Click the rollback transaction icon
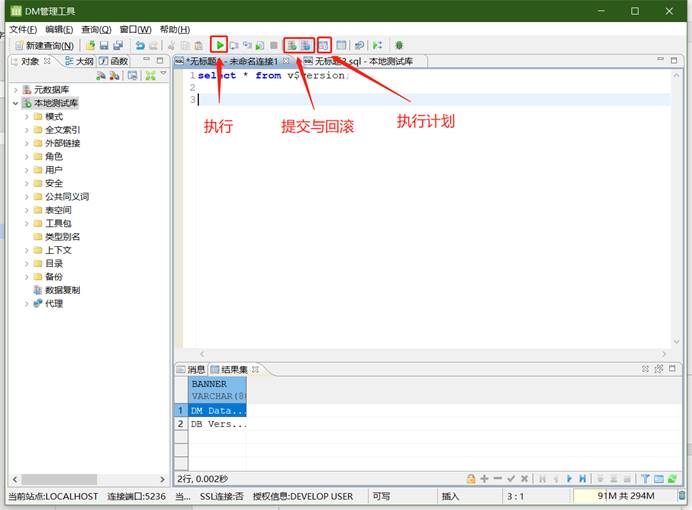Viewport: 692px width, 510px height. 305,45
